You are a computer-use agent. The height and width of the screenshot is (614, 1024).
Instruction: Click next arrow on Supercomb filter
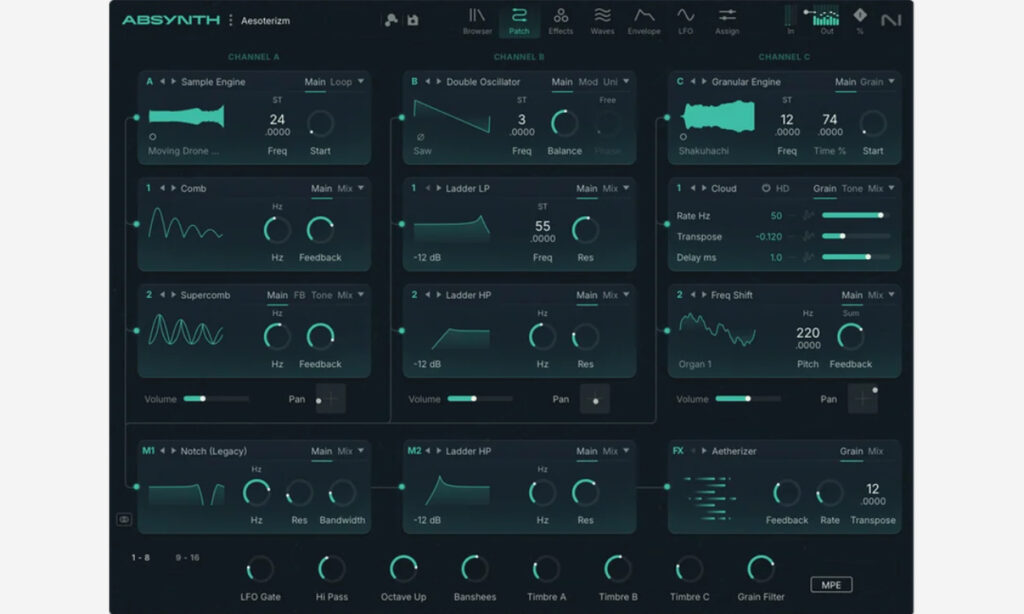pyautogui.click(x=173, y=295)
